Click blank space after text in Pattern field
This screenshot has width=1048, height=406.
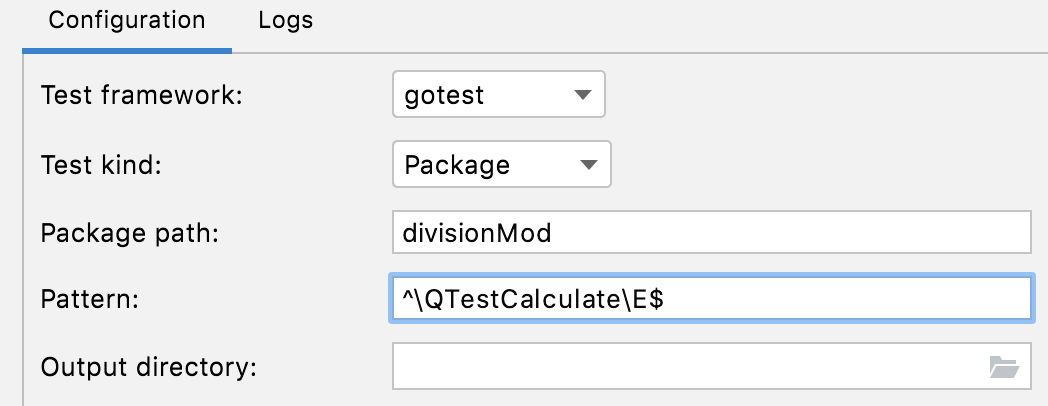[x=850, y=299]
